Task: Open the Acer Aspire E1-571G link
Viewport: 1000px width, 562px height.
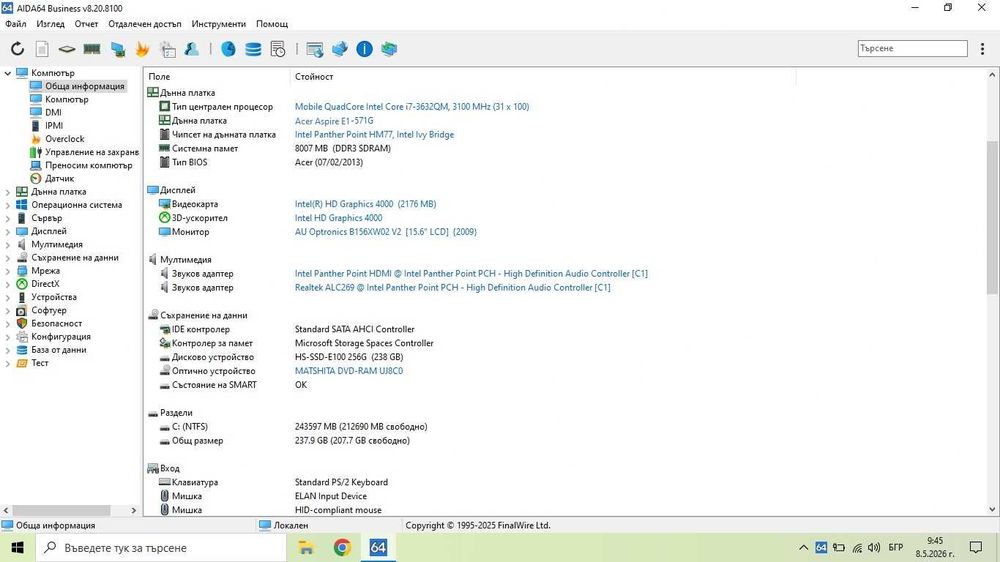Action: point(334,121)
